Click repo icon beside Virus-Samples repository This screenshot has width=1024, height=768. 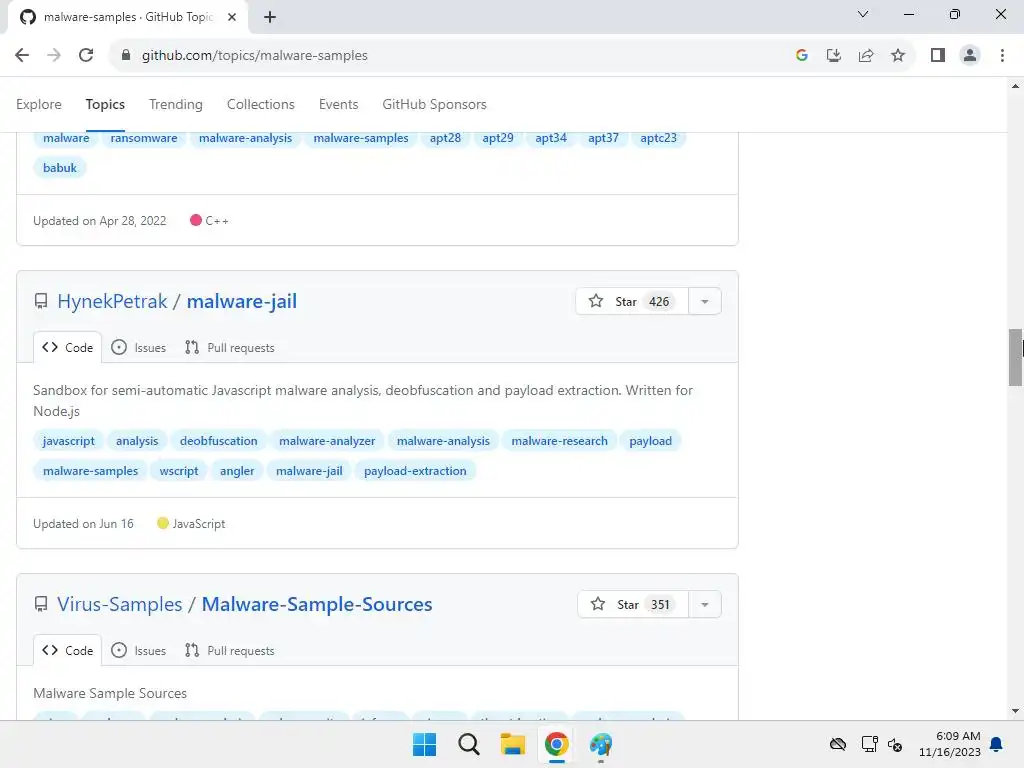click(40, 604)
